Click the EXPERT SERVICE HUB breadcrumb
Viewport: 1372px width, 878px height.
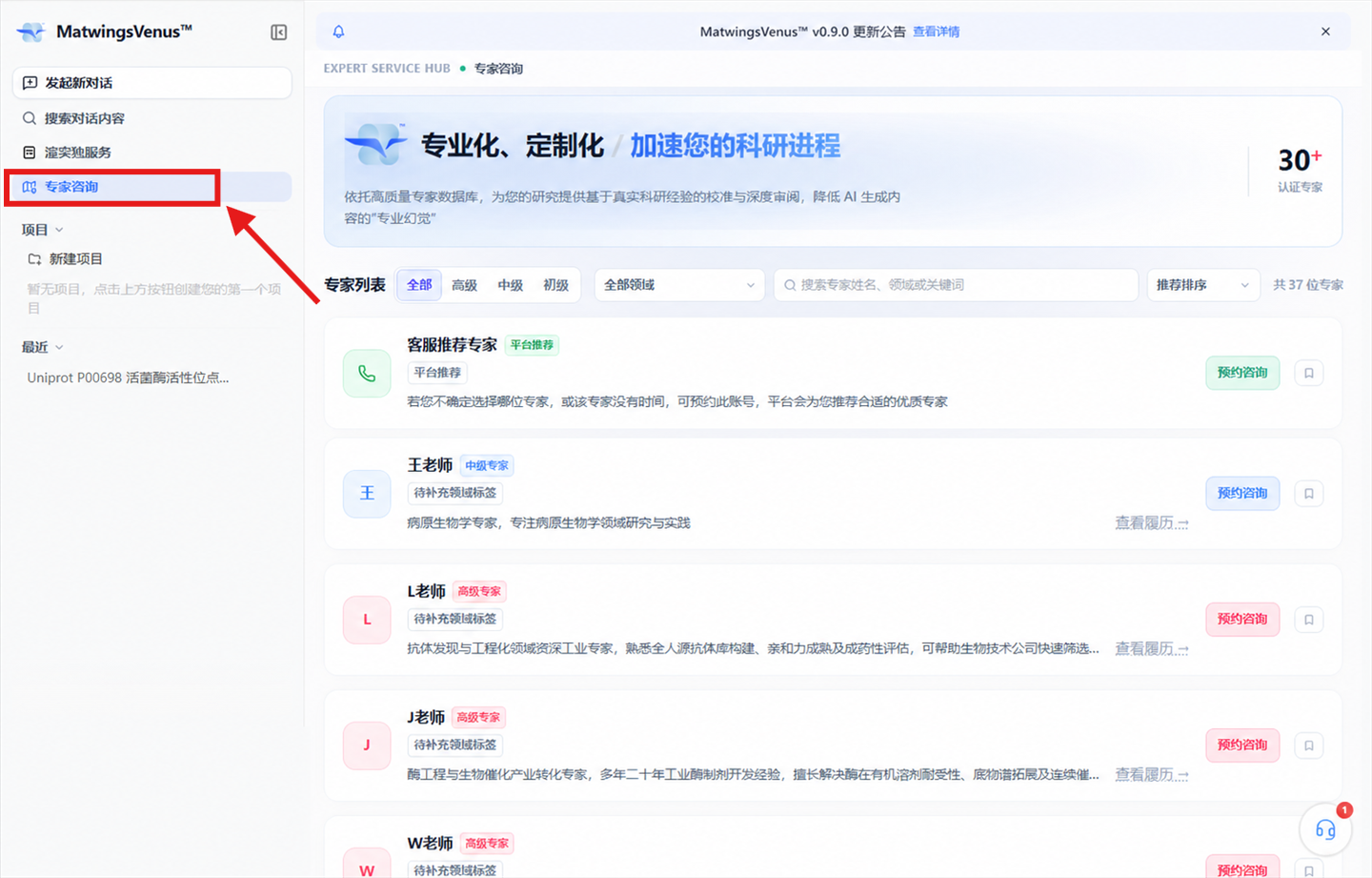(x=387, y=69)
